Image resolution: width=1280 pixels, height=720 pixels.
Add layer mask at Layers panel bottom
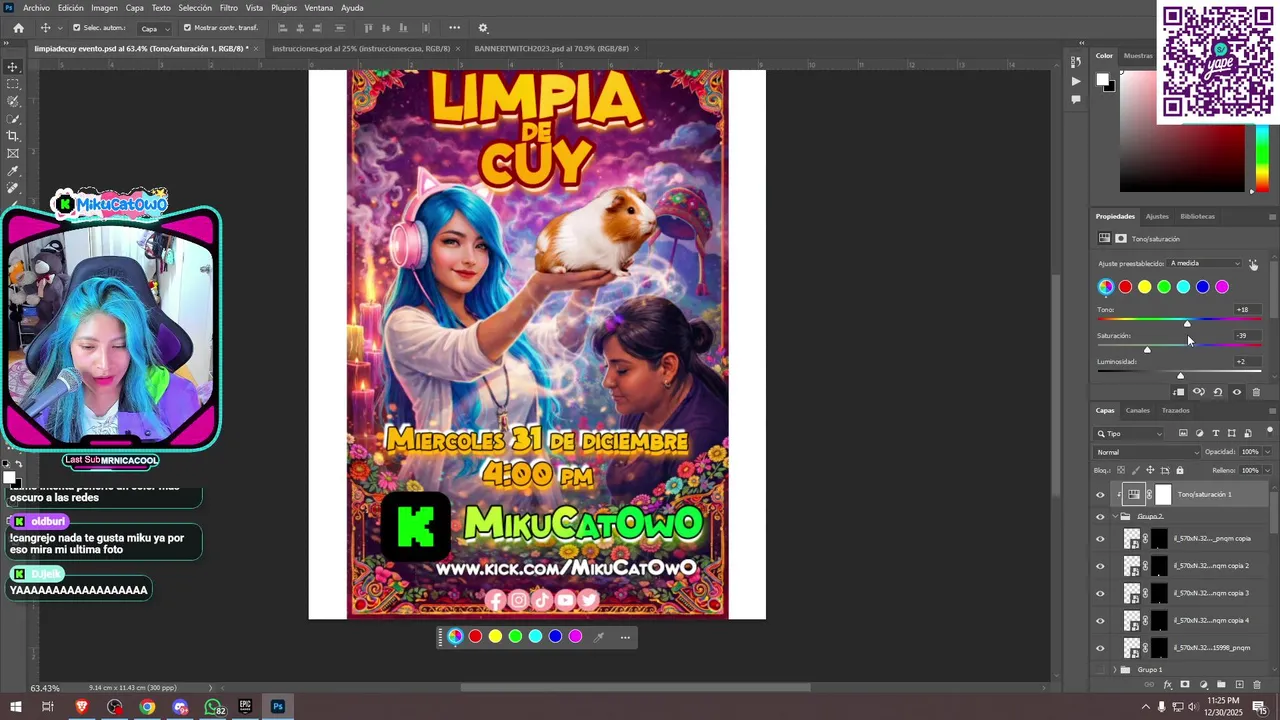tap(1185, 685)
